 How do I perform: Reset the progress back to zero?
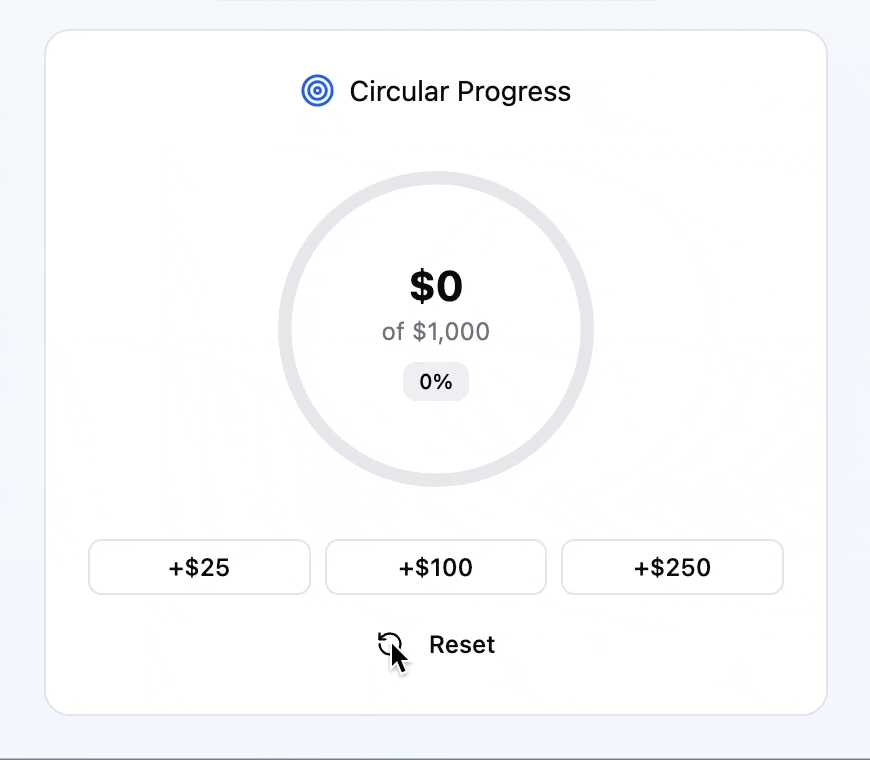click(x=436, y=645)
